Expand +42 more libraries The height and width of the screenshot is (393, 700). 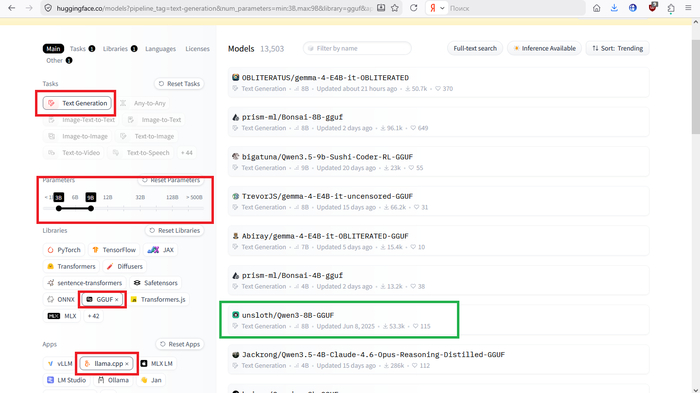click(x=93, y=316)
